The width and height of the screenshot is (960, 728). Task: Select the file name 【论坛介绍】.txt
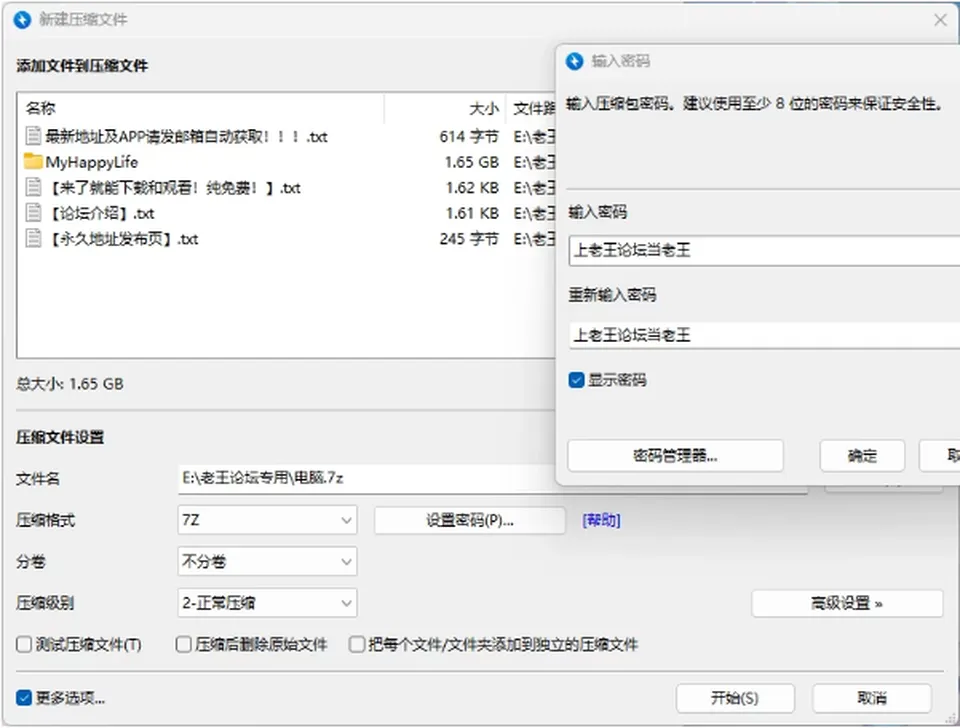pyautogui.click(x=100, y=214)
